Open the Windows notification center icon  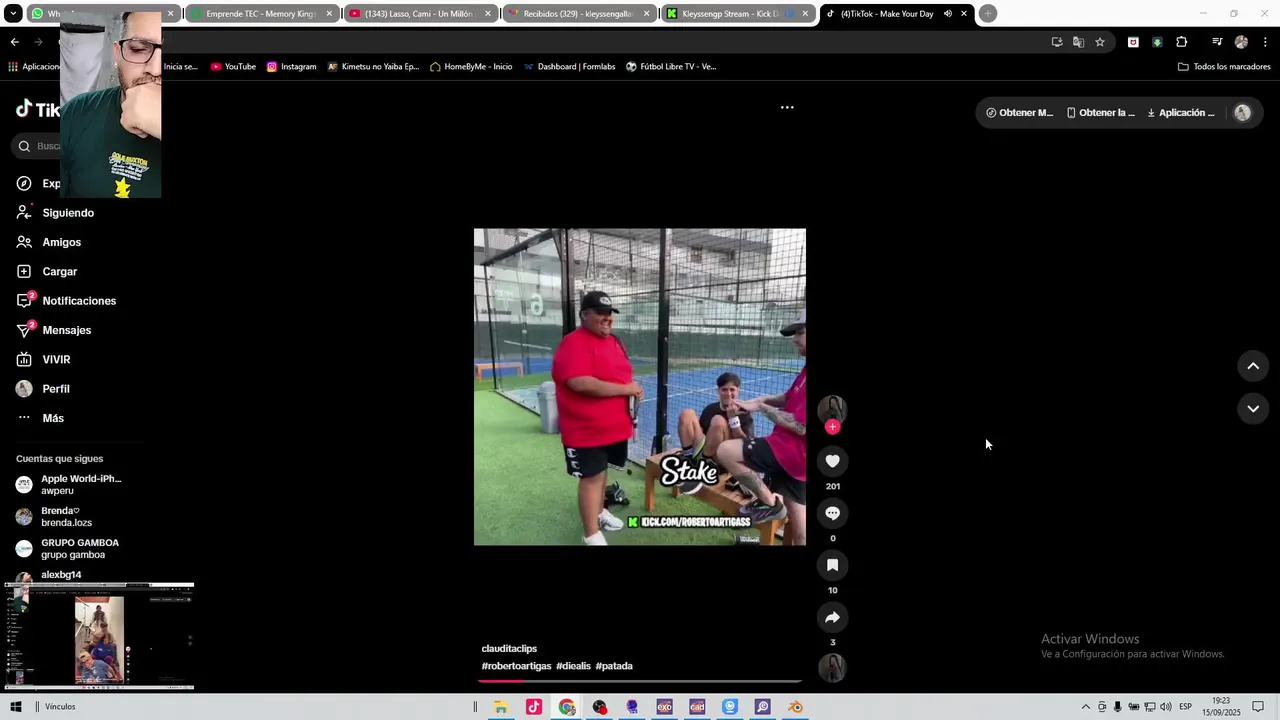tap(1258, 707)
